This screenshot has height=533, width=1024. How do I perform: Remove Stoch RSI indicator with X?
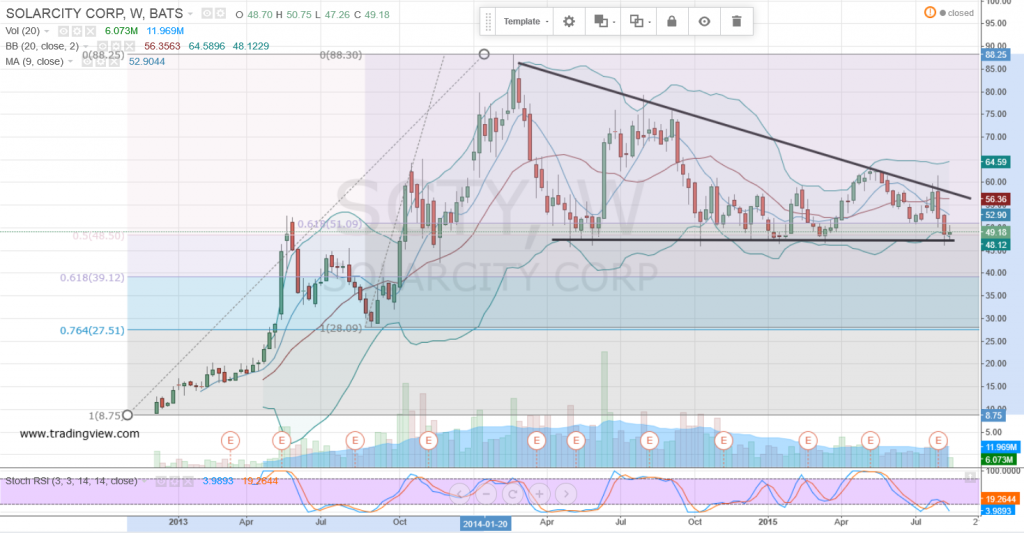[189, 481]
